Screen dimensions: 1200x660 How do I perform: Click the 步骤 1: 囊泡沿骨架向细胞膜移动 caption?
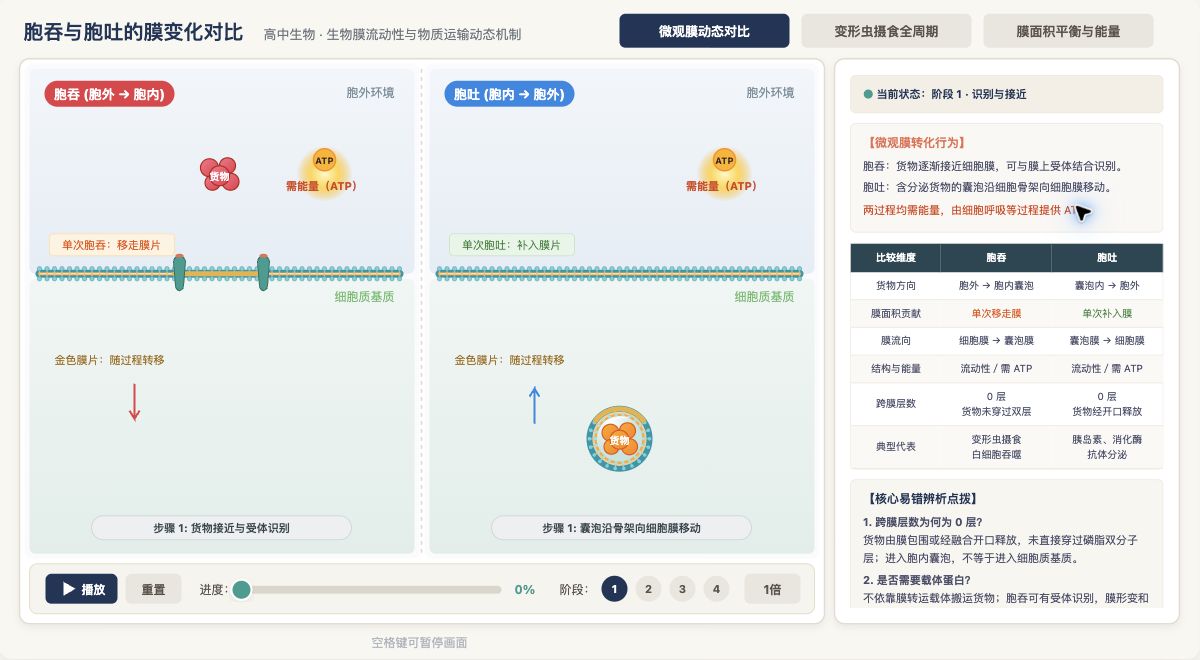[x=621, y=528]
